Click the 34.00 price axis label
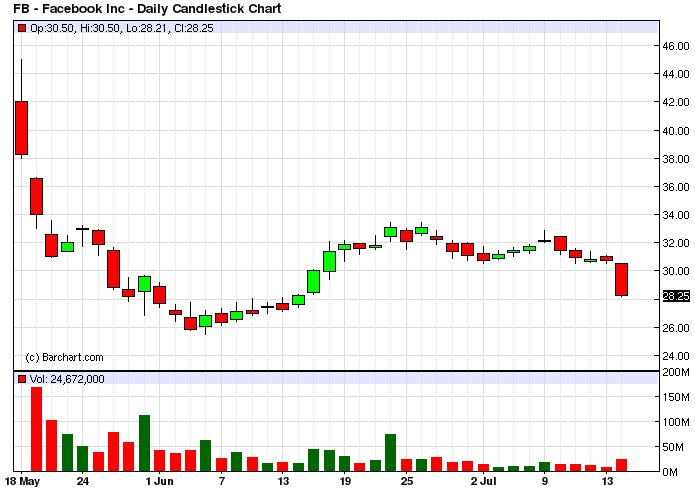Viewport: 695px width, 490px height. (x=676, y=215)
